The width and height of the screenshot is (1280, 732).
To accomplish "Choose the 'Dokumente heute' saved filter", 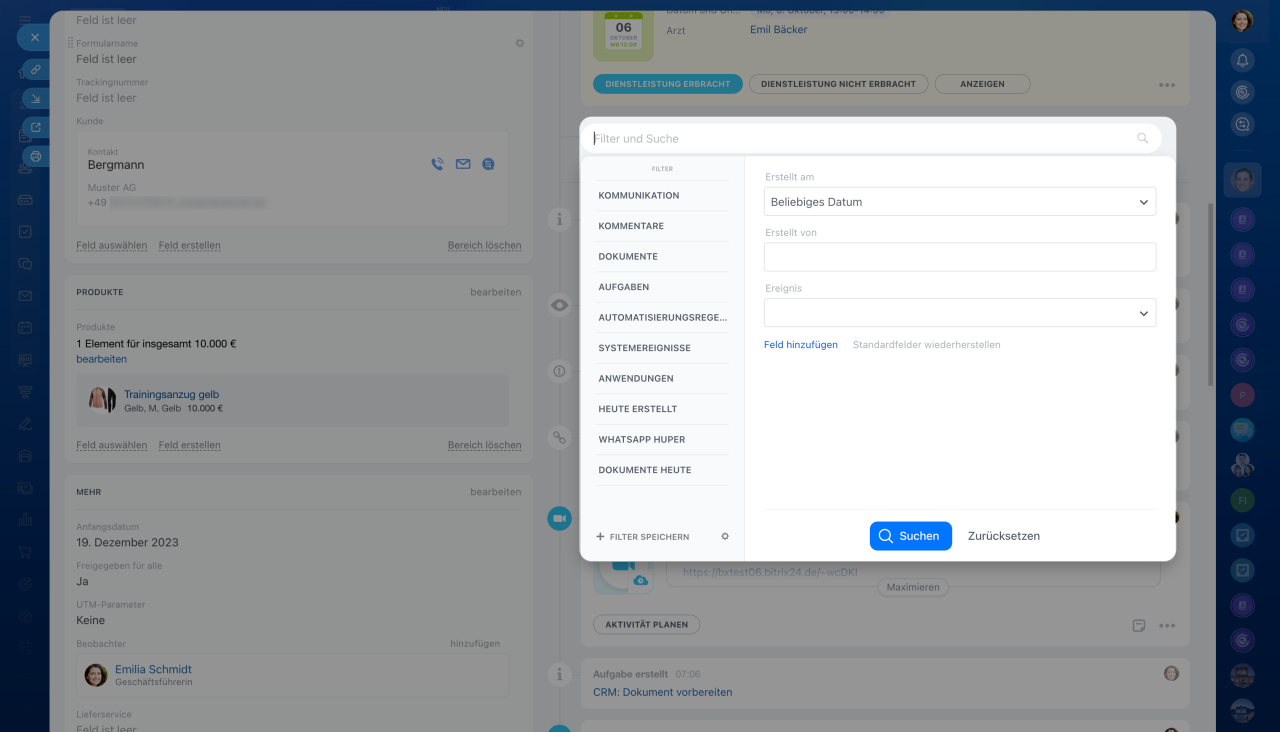I will [645, 470].
